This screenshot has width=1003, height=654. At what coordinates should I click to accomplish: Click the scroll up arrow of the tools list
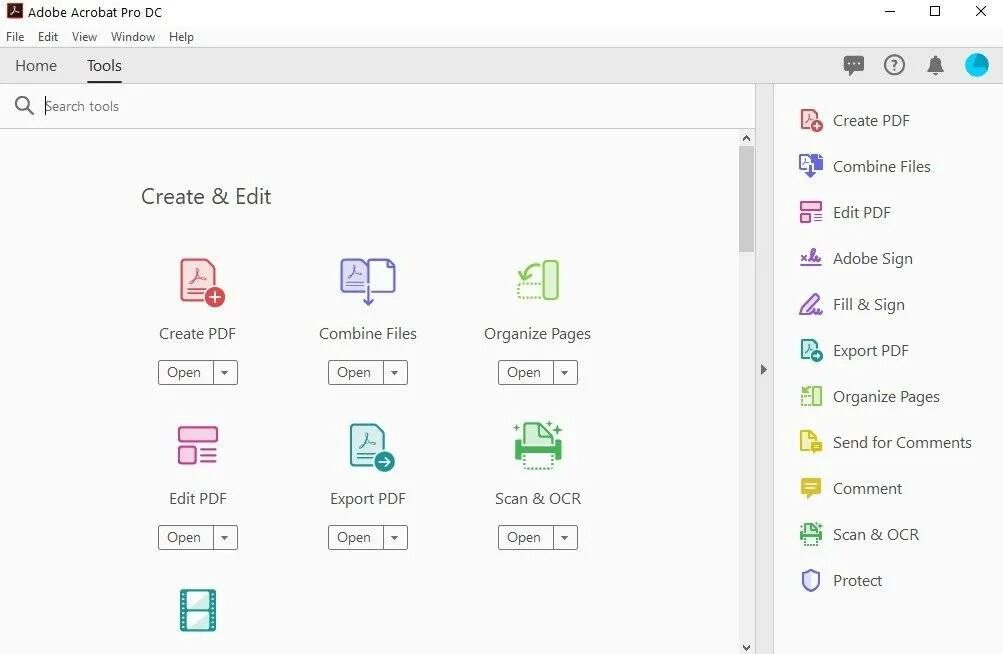coord(746,138)
